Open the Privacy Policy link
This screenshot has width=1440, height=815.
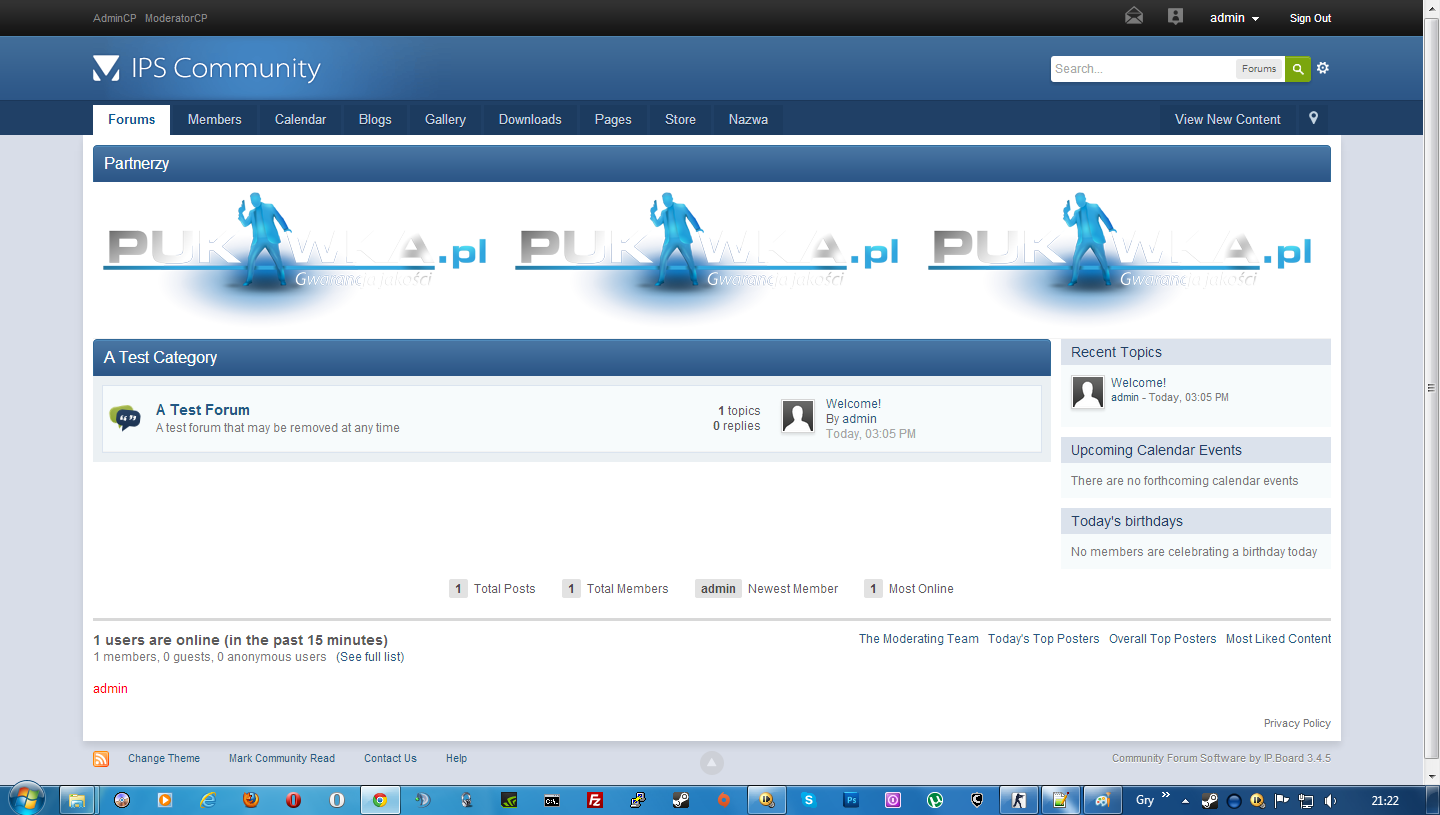1297,723
